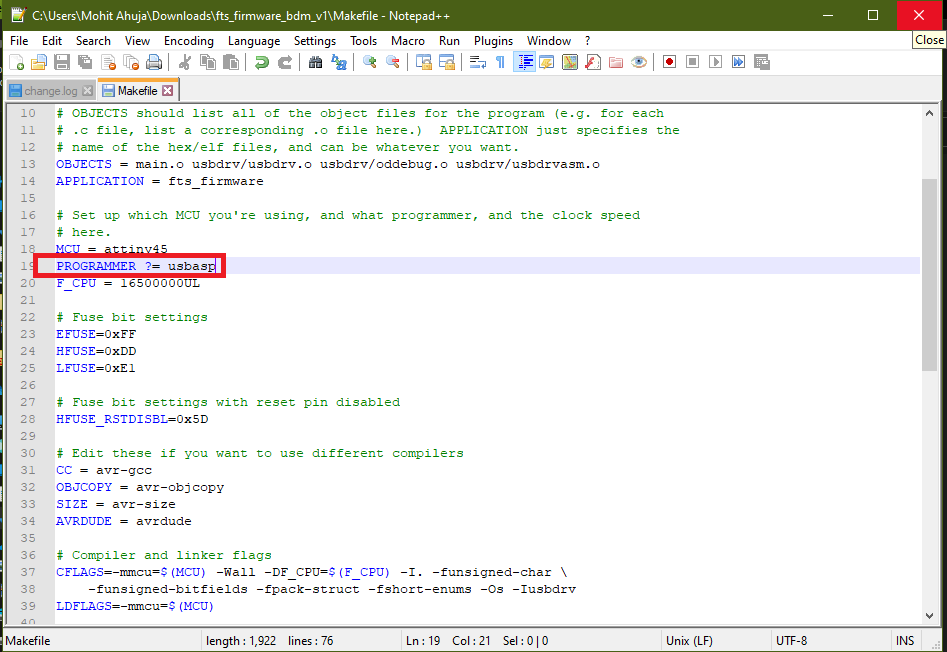Click Ln : 19 position in status bar
The image size is (947, 652).
click(423, 641)
